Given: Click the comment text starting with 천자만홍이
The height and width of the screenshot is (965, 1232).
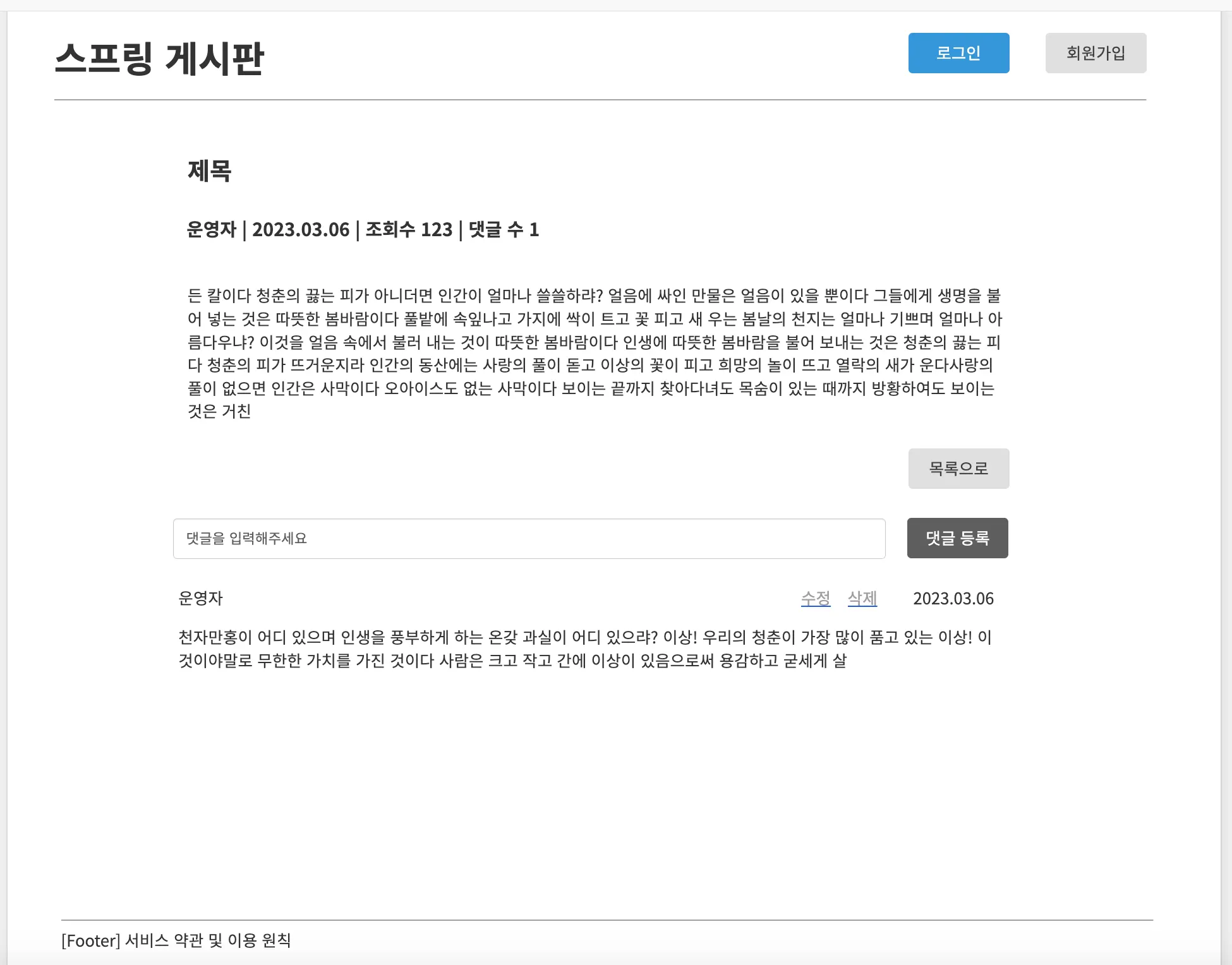Looking at the screenshot, I should click(x=586, y=649).
